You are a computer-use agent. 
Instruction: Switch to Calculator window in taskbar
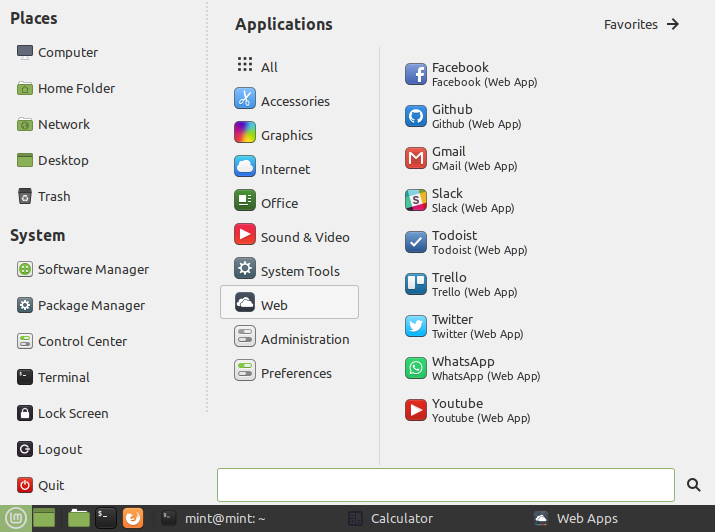(x=390, y=518)
